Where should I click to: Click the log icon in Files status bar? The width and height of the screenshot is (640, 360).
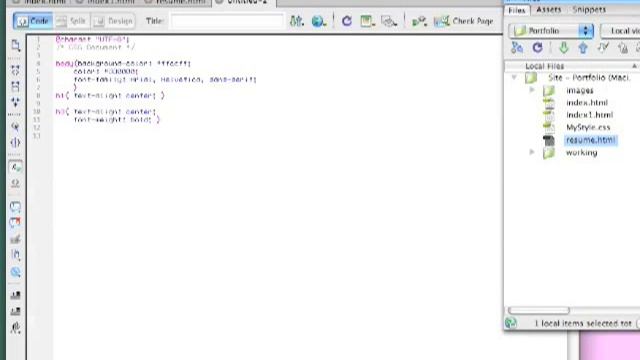coord(511,323)
